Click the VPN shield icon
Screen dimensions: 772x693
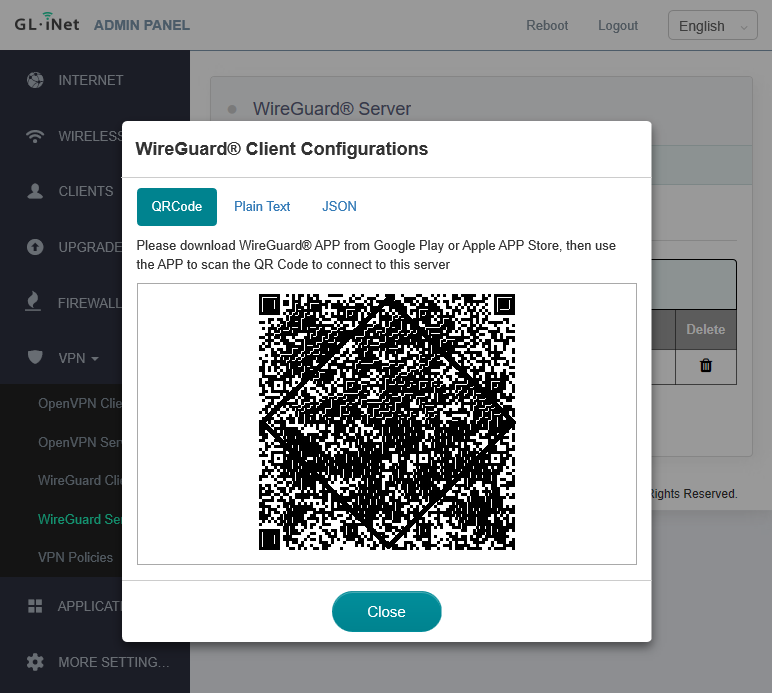click(35, 357)
